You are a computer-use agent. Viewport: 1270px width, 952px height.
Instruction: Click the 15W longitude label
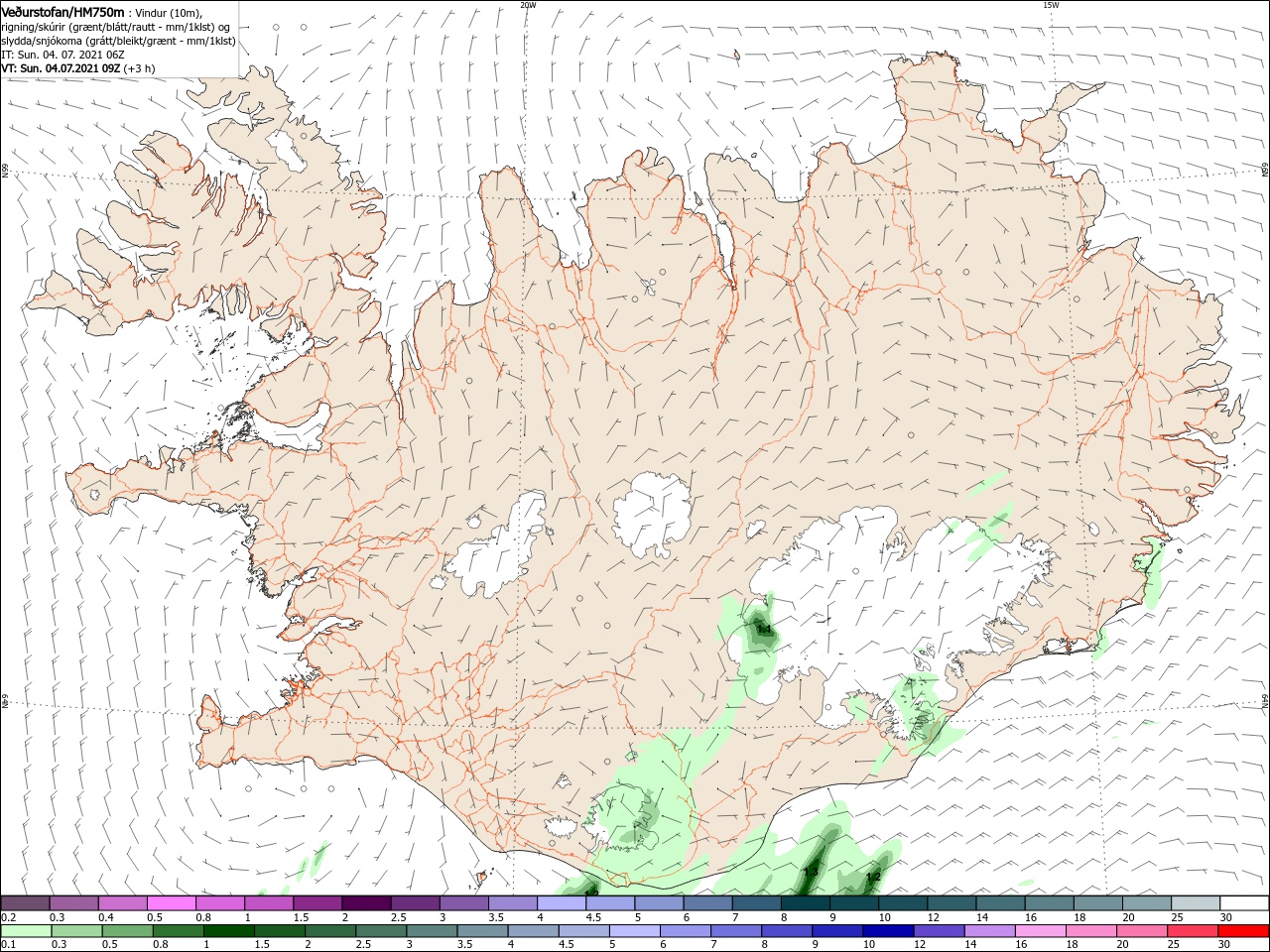1052,5
